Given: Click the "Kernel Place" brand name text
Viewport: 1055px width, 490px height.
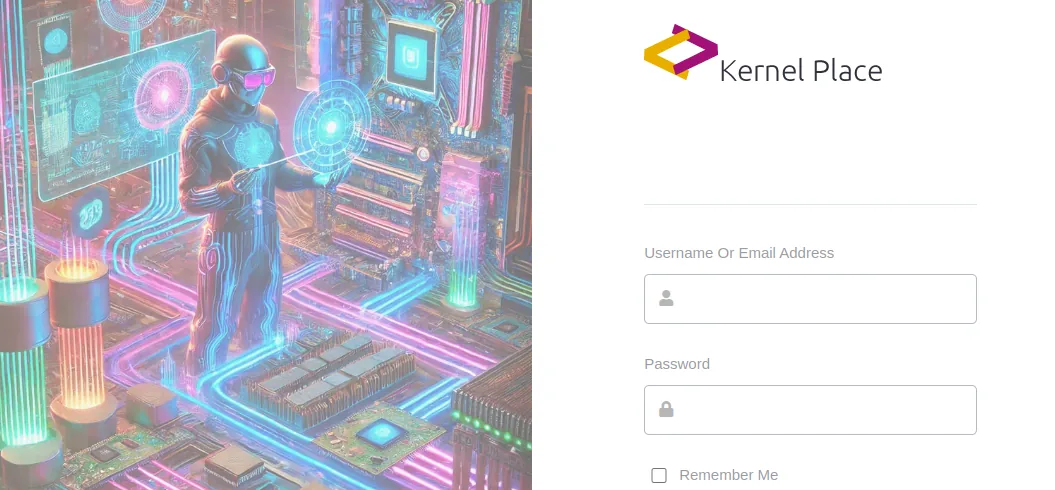Looking at the screenshot, I should tap(801, 71).
